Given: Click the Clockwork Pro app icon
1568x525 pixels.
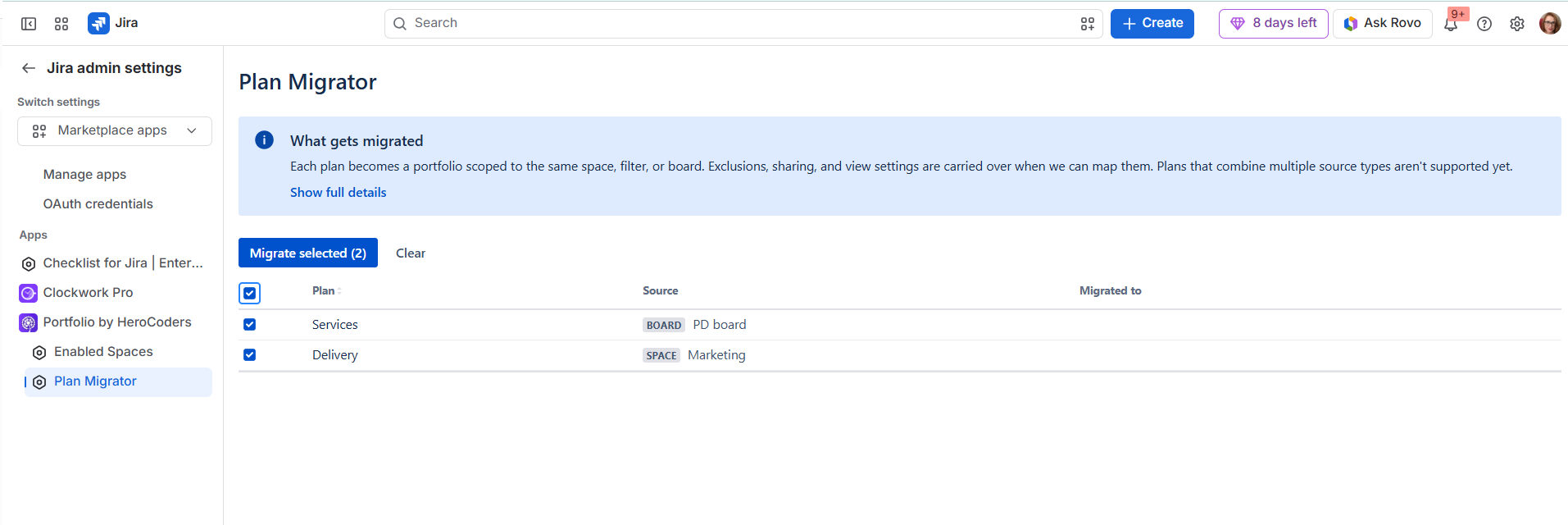Looking at the screenshot, I should pyautogui.click(x=29, y=293).
